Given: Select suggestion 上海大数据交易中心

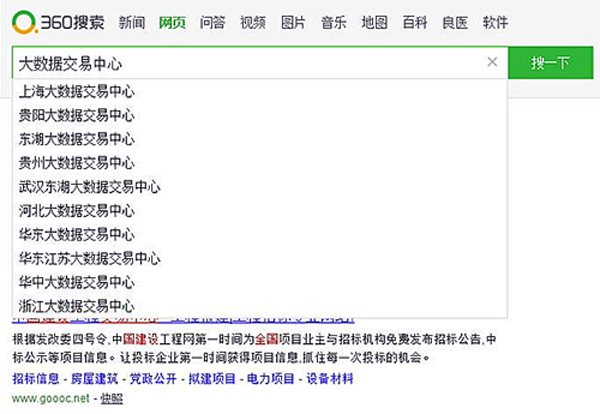Looking at the screenshot, I should point(260,92).
